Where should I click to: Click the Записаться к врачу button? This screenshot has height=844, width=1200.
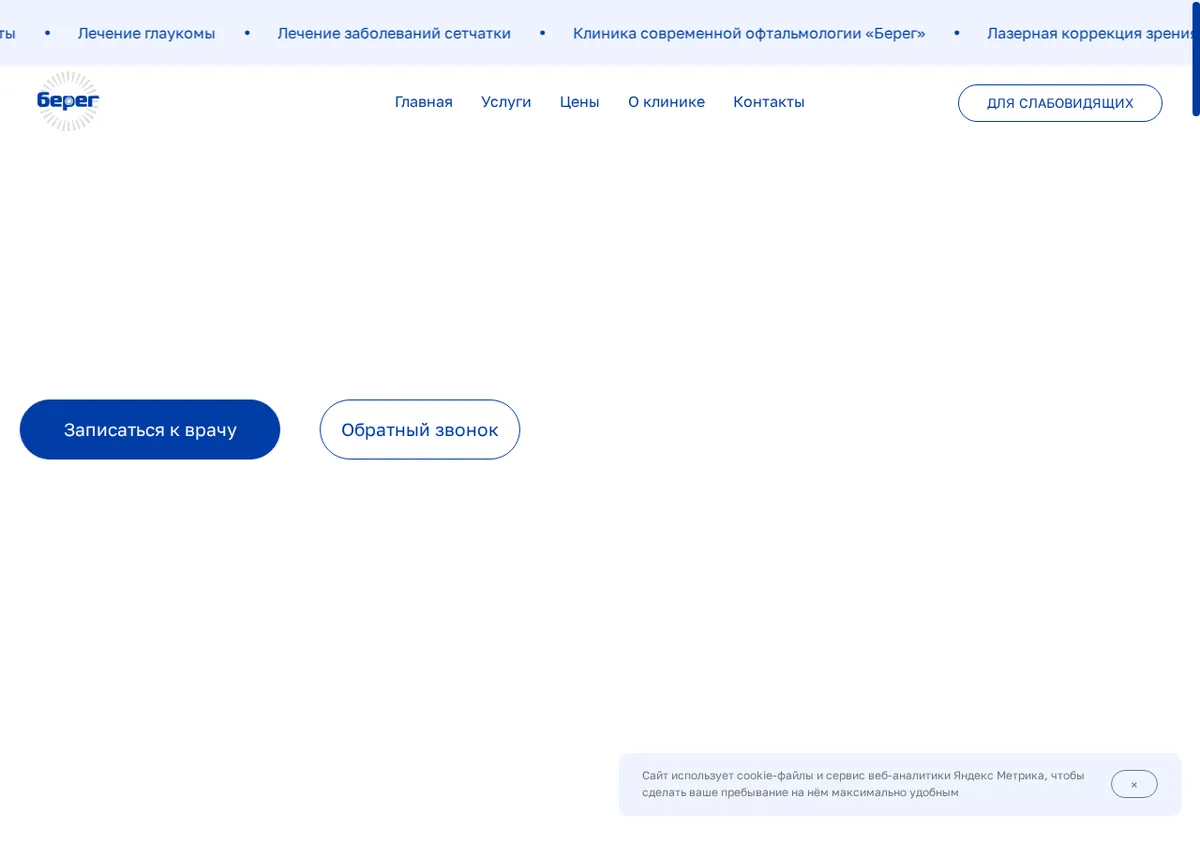pyautogui.click(x=150, y=430)
